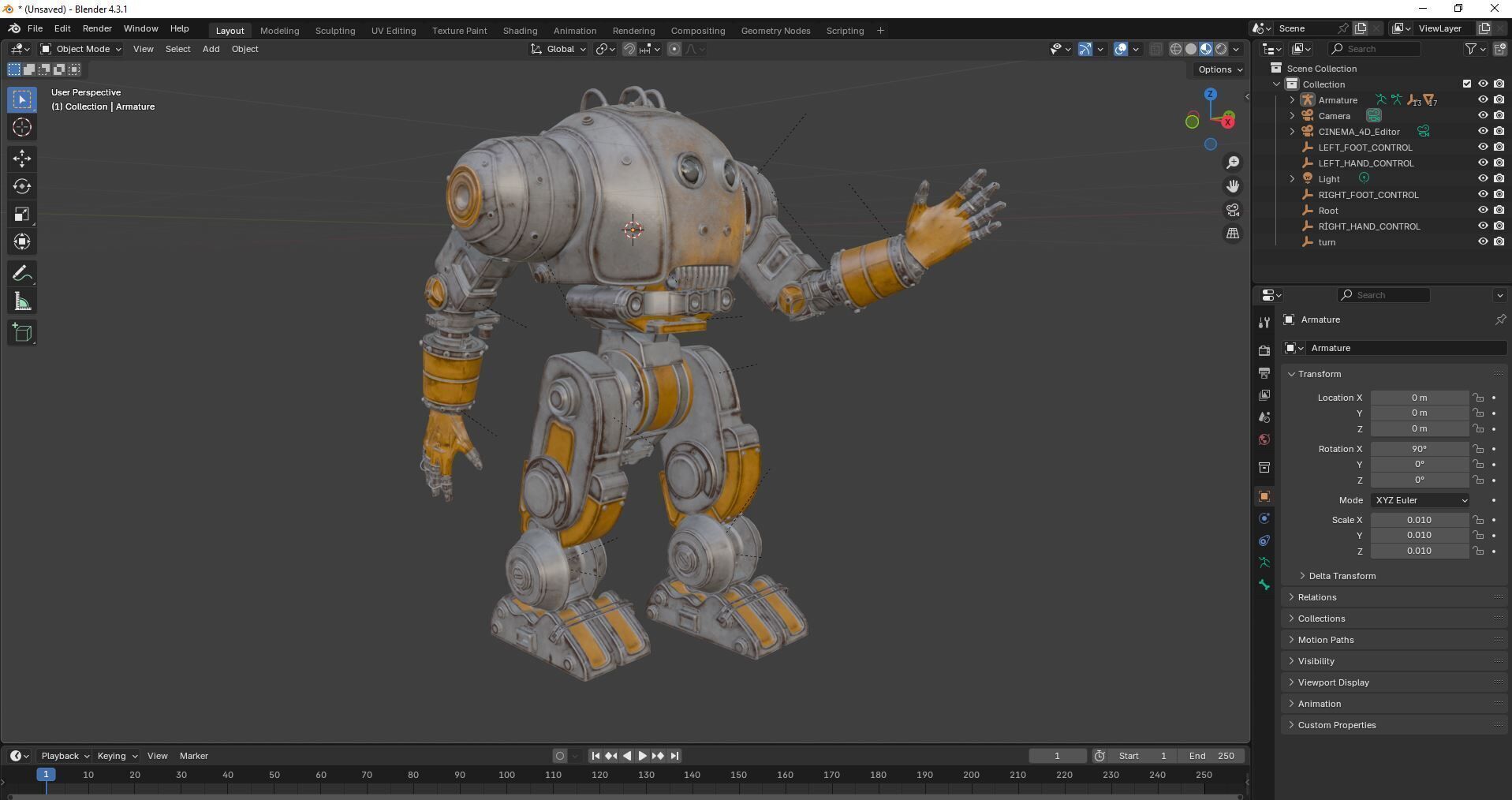Open the Playback dropdown in timeline
This screenshot has width=1512, height=800.
point(65,756)
